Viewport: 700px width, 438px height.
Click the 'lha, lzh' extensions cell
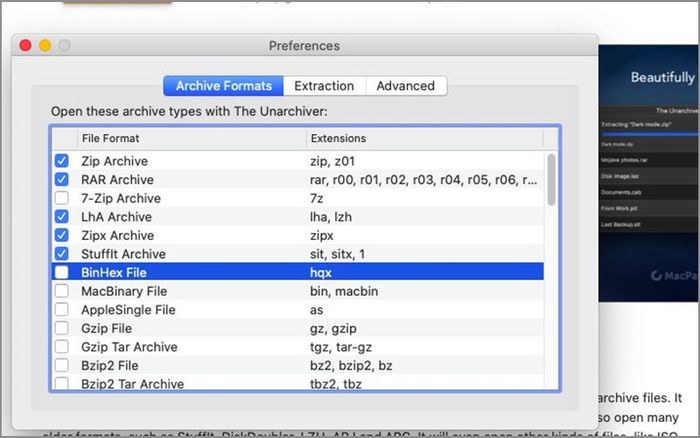(x=331, y=217)
